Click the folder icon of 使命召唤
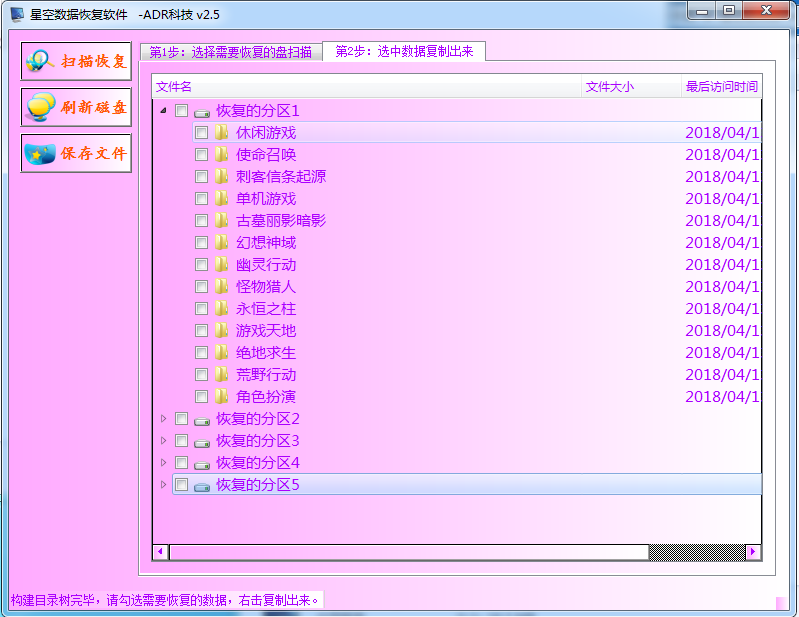 [x=221, y=154]
